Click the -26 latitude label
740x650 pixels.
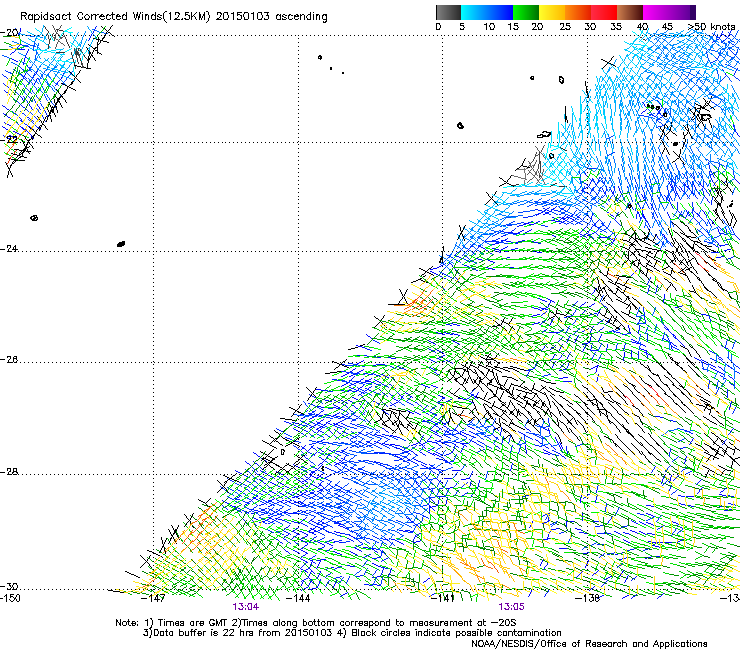tap(9, 360)
